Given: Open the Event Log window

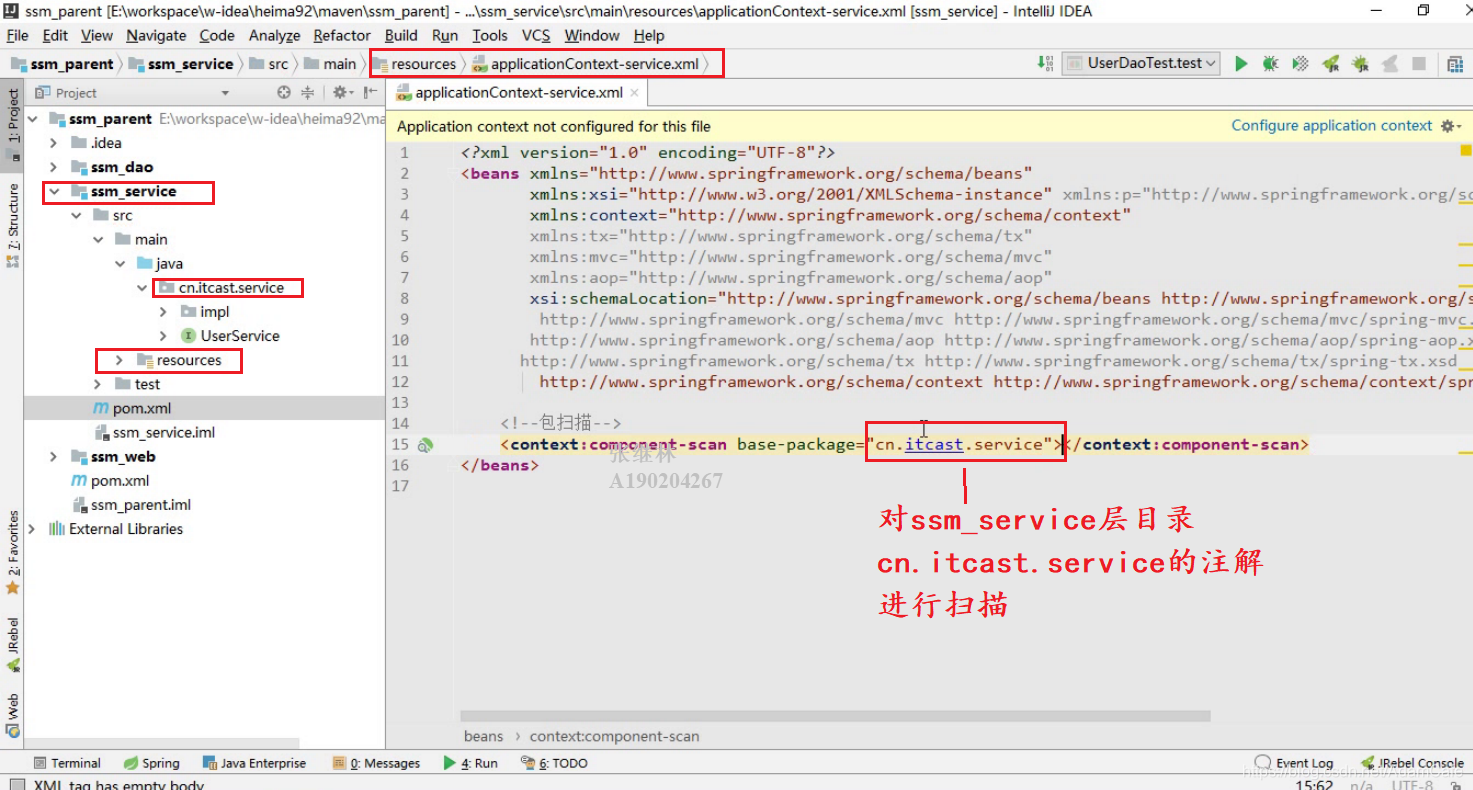Looking at the screenshot, I should pos(1294,763).
